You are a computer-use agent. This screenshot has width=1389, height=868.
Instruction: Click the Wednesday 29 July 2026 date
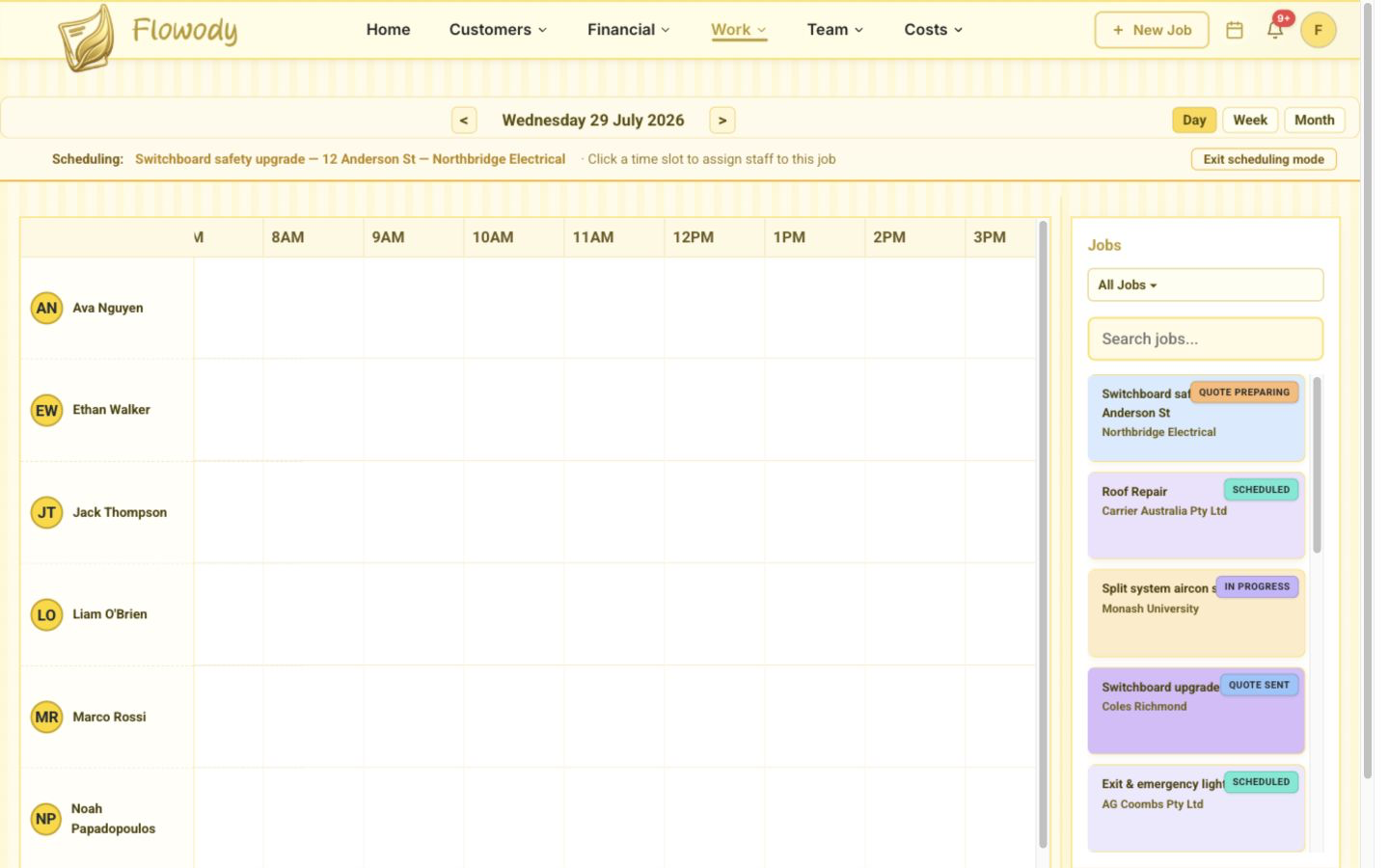[593, 121]
